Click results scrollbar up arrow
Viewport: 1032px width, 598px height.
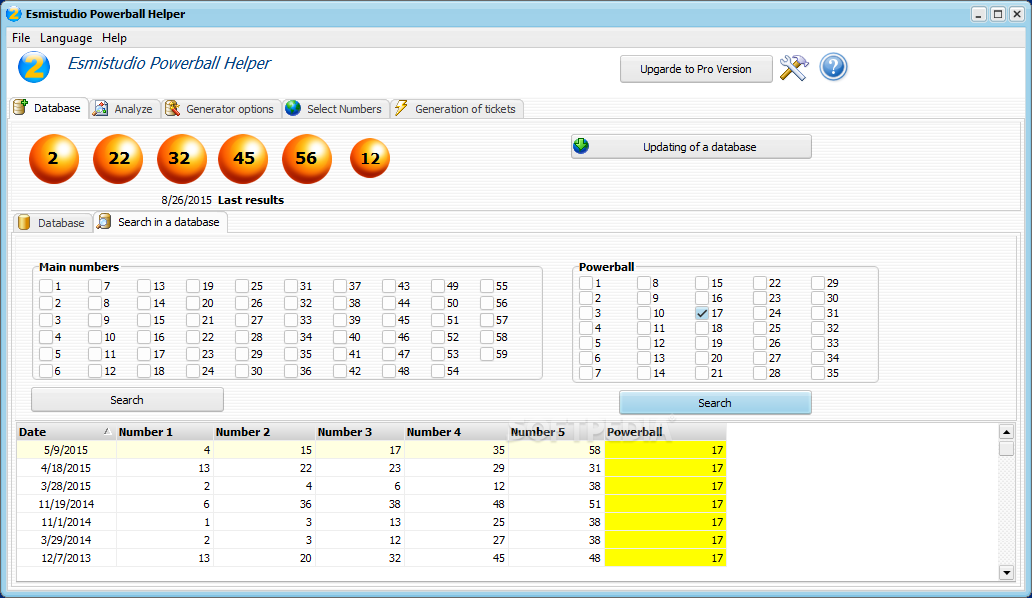[x=1006, y=432]
